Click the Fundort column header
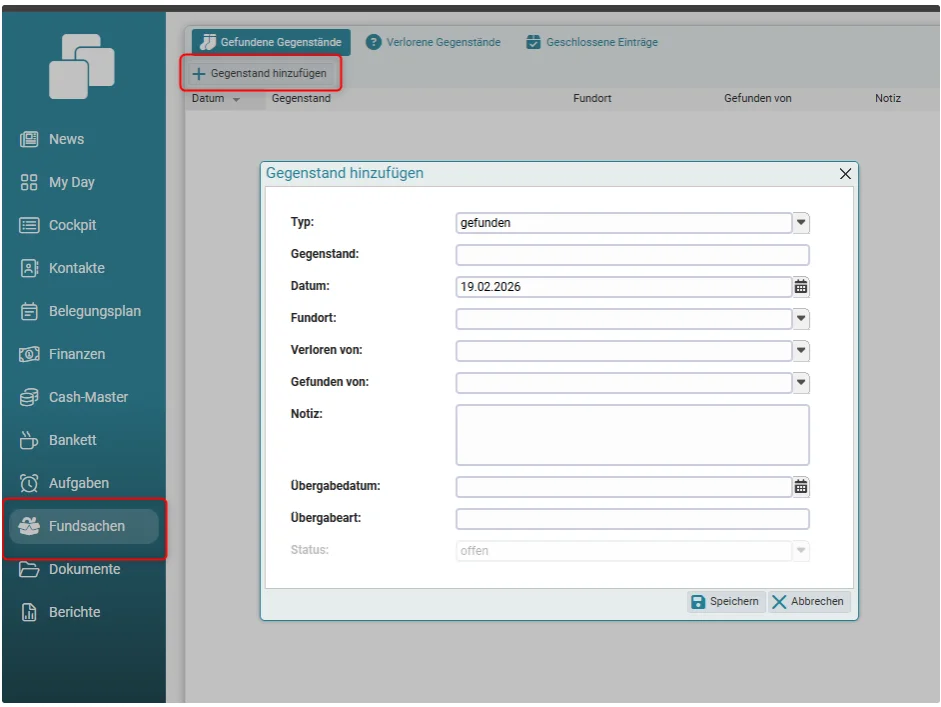The image size is (941, 707). coord(592,98)
